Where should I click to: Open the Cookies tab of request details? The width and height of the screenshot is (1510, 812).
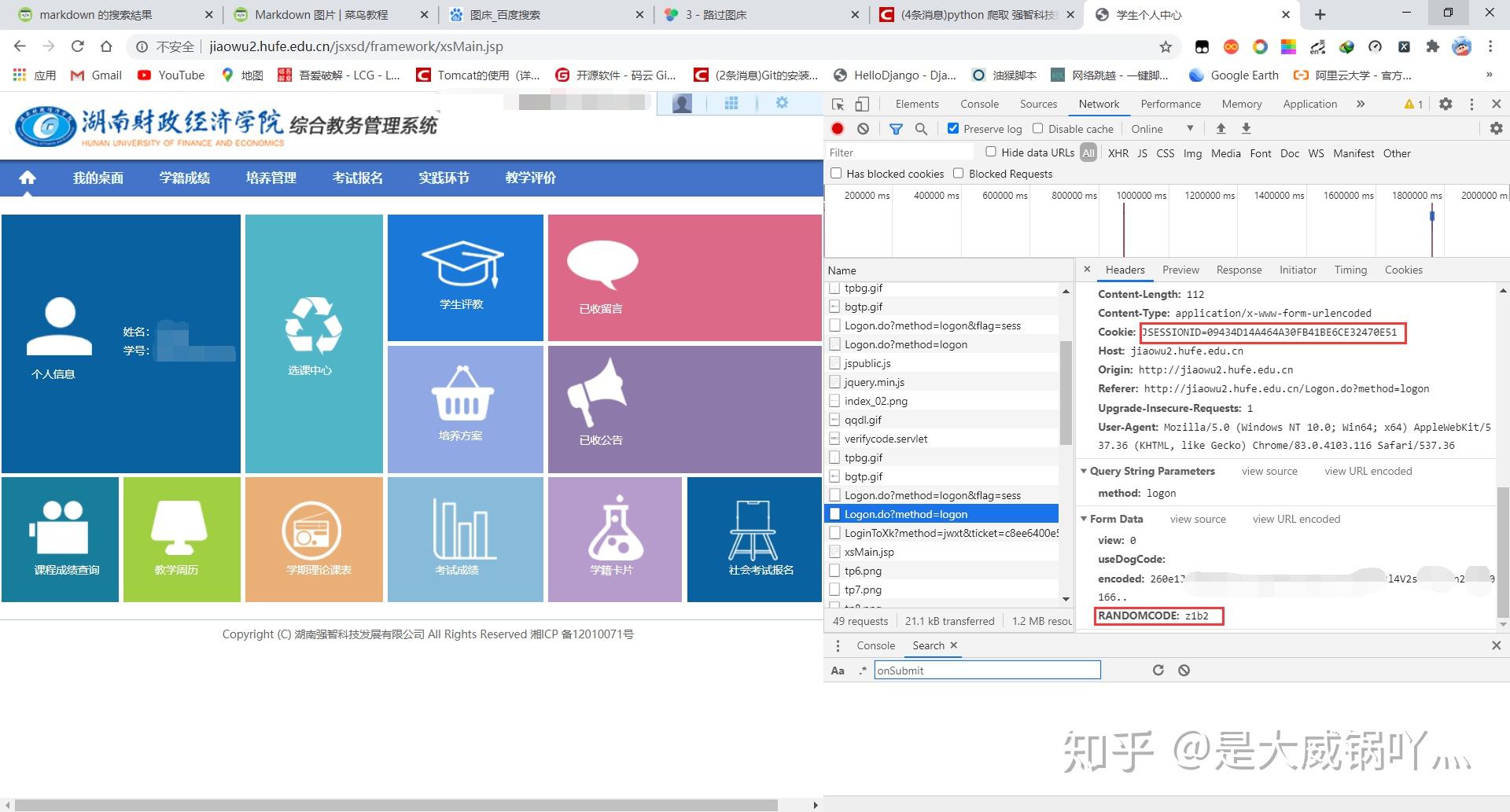click(1403, 270)
